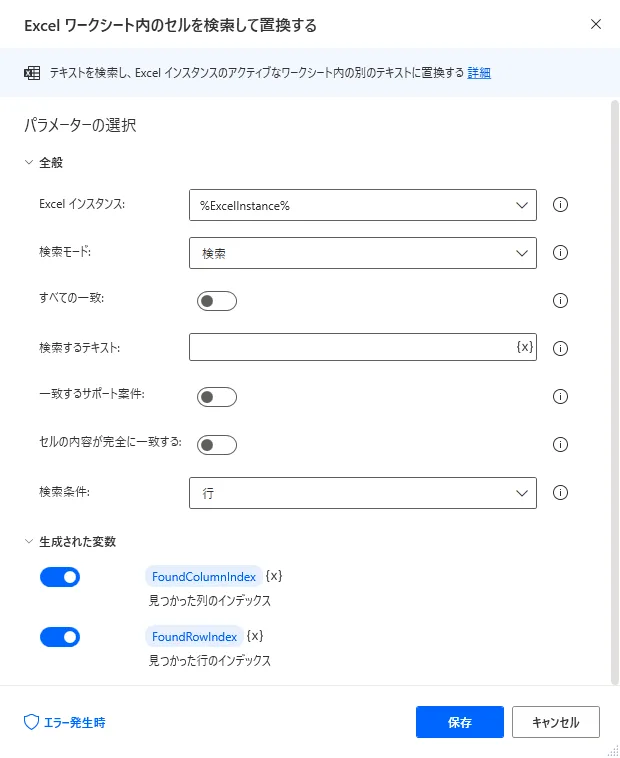The height and width of the screenshot is (758, 620).
Task: Click info icon next to 検索モード dropdown
Action: [561, 253]
